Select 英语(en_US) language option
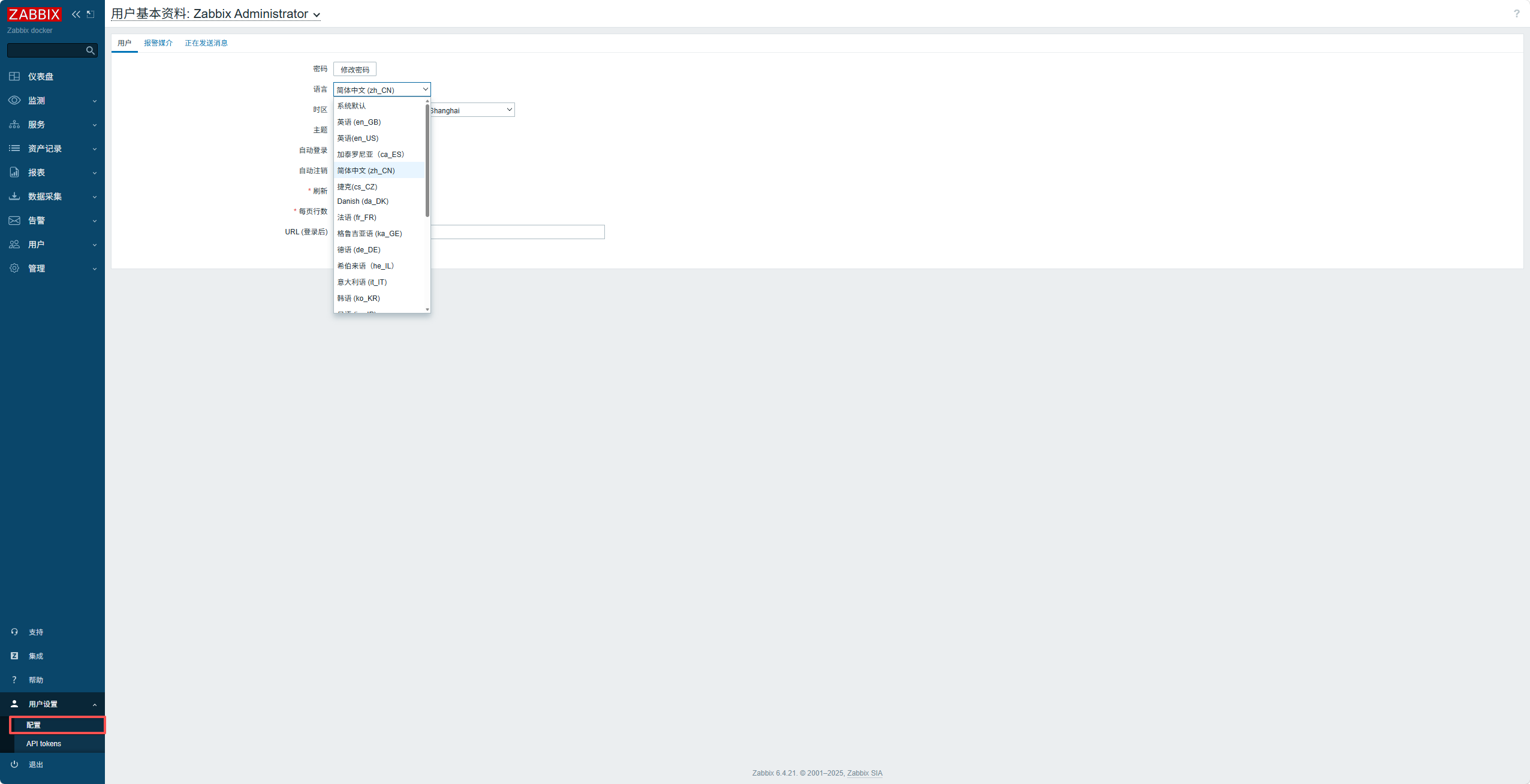1530x784 pixels. 379,138
